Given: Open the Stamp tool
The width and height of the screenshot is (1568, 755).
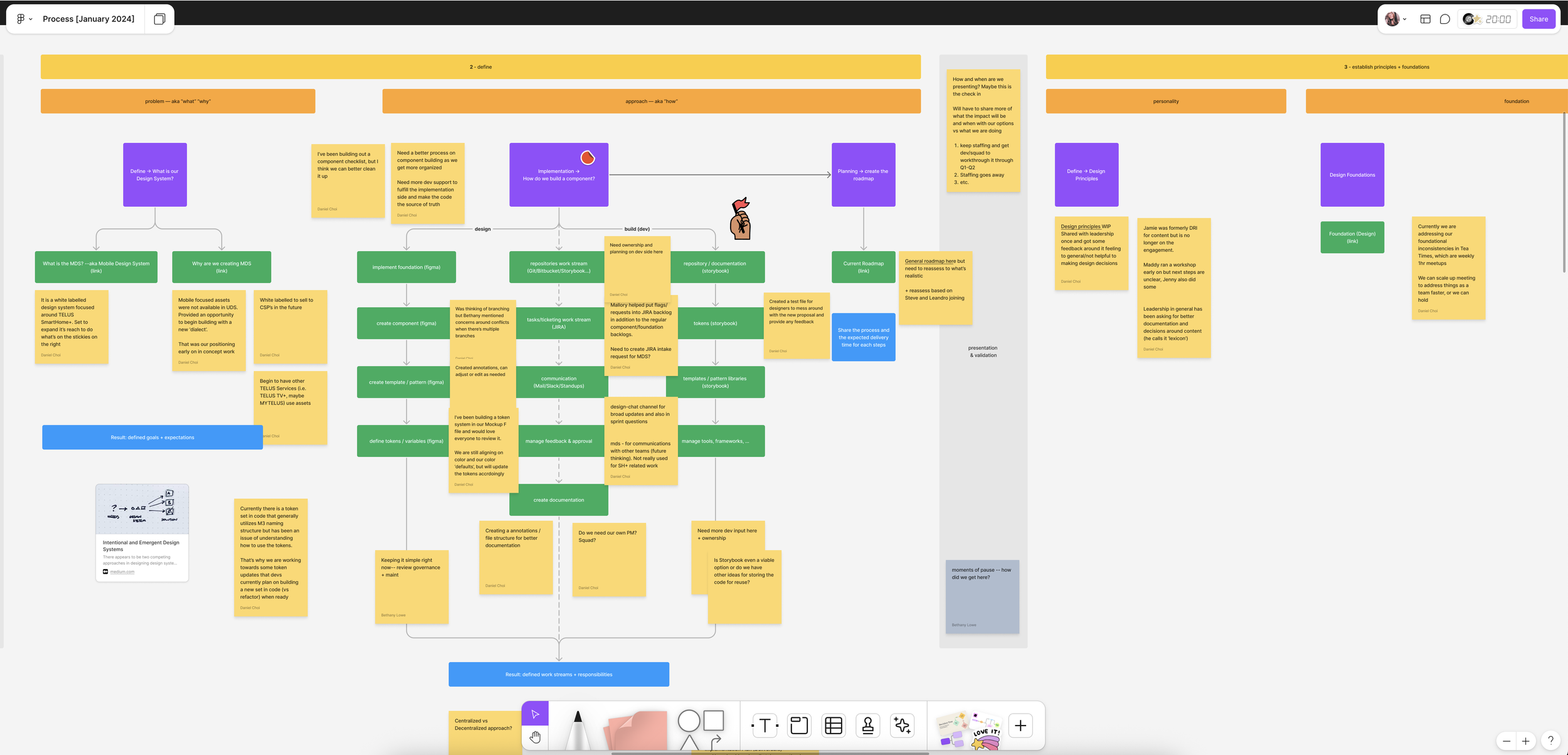Looking at the screenshot, I should pyautogui.click(x=868, y=726).
